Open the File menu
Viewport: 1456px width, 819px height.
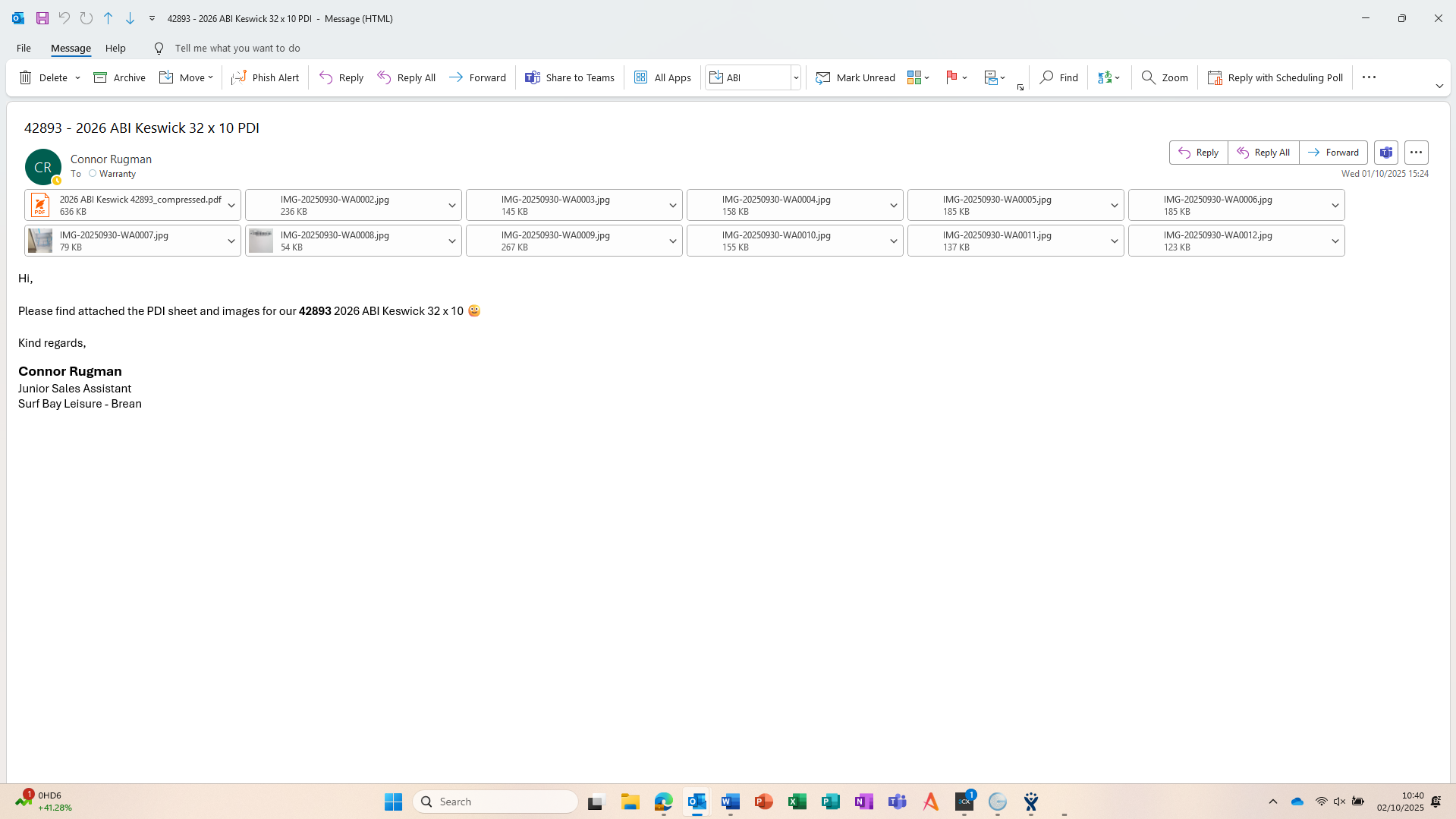(24, 48)
